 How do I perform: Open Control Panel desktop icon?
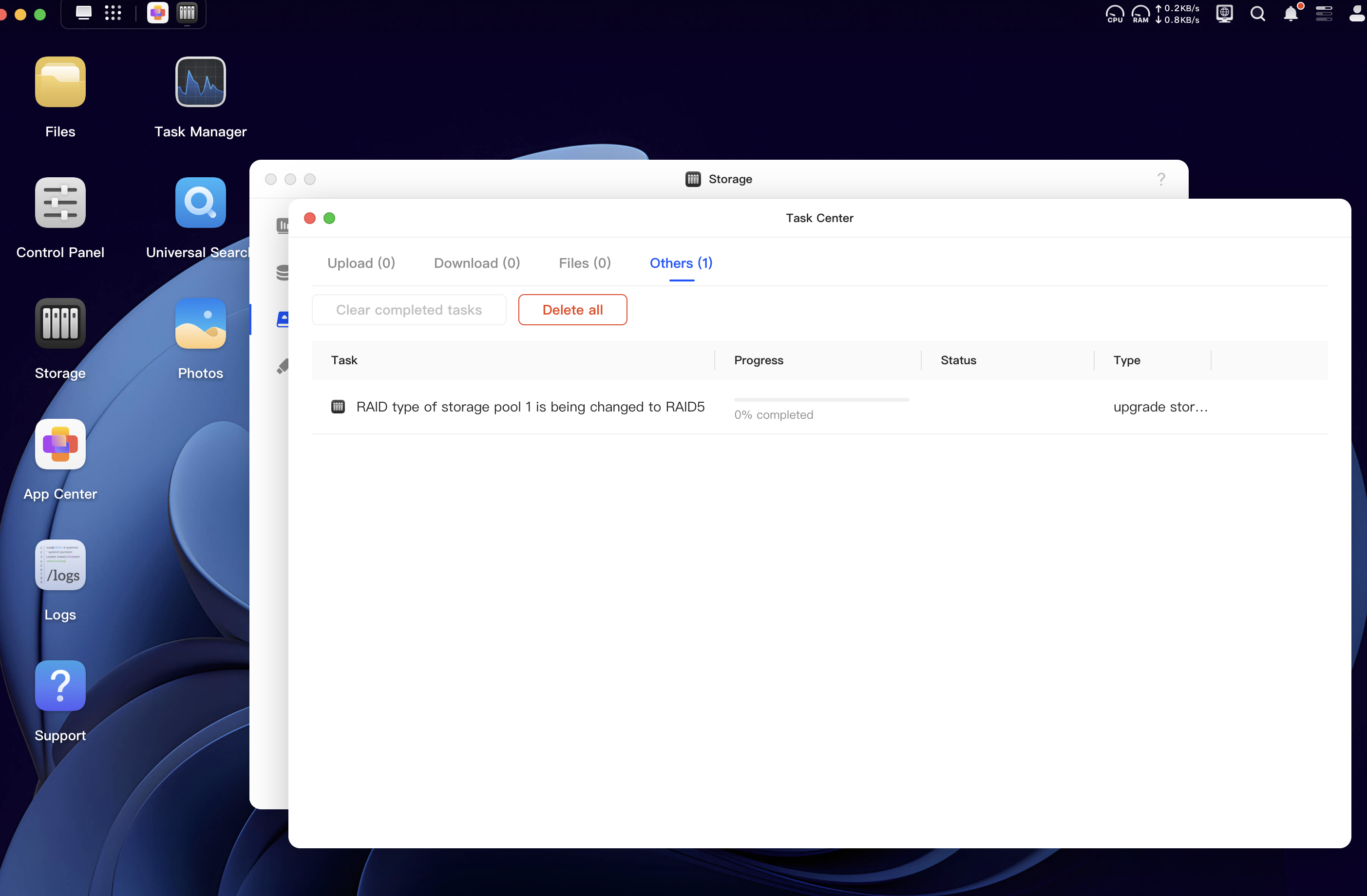pyautogui.click(x=60, y=203)
